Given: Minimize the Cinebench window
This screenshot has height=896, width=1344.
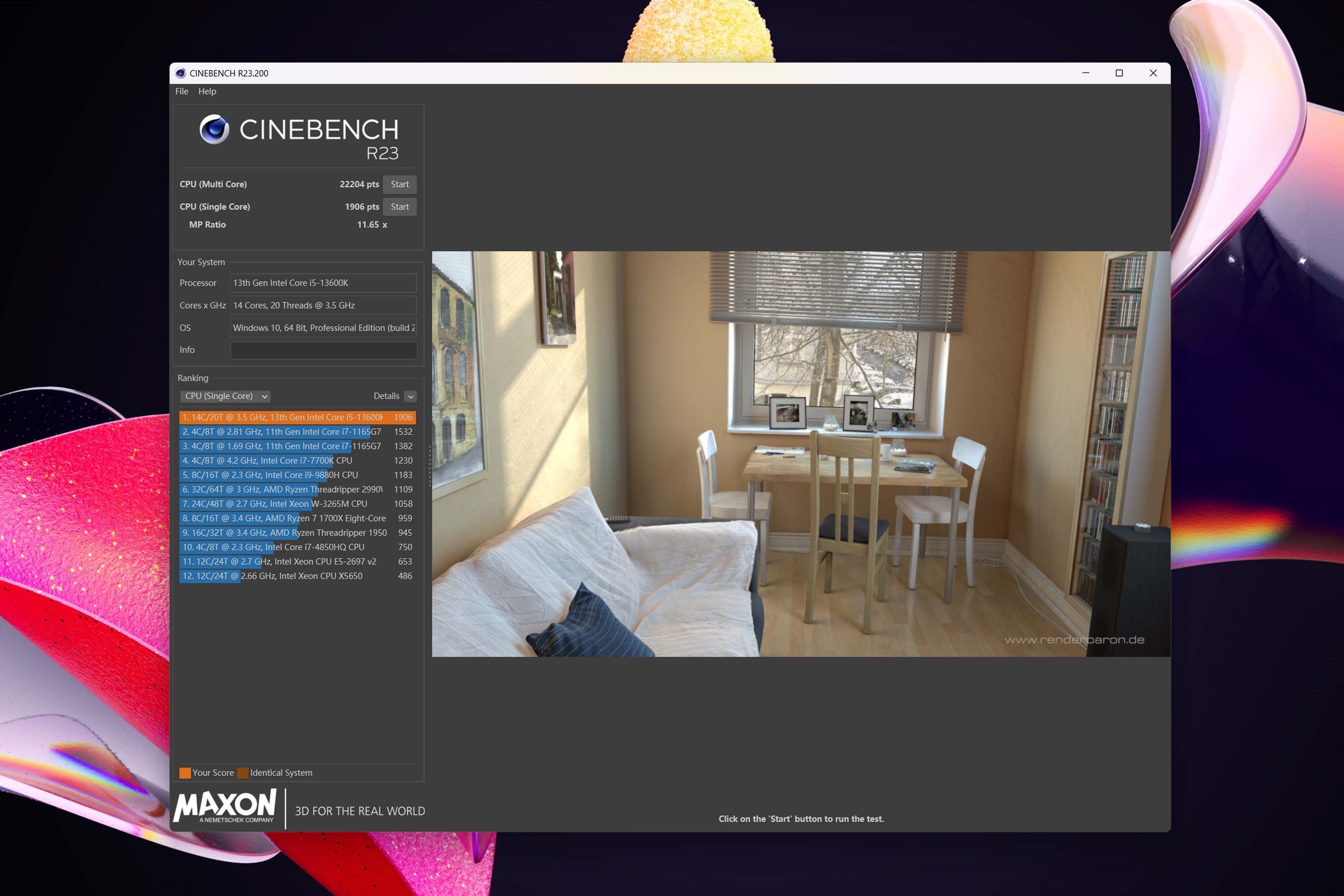Looking at the screenshot, I should tap(1086, 73).
